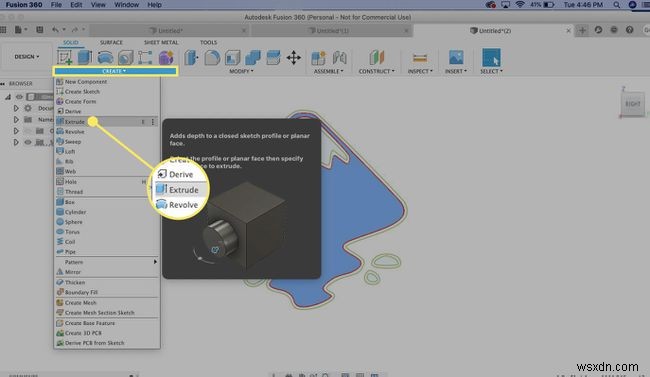Open the File icon dropdown arrow
The width and height of the screenshot is (650, 377).
click(26, 30)
